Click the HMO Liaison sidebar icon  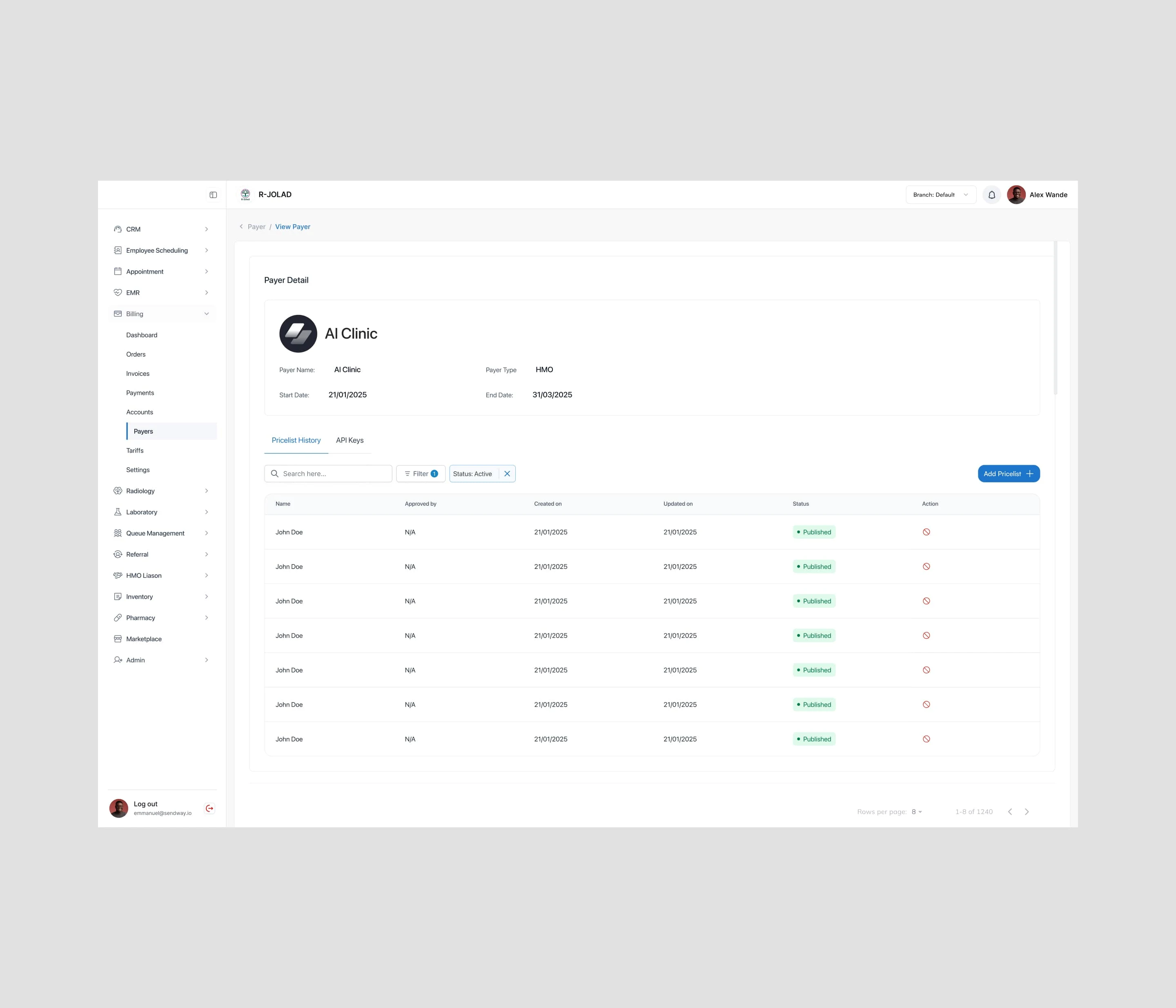pos(117,575)
